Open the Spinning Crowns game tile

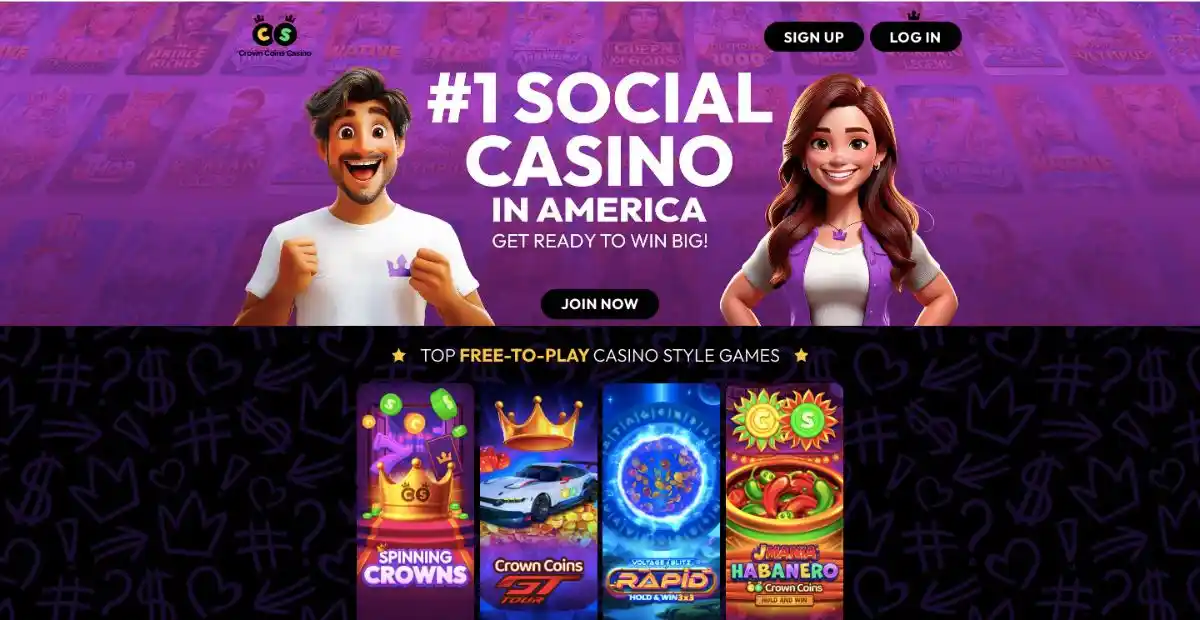(x=415, y=501)
